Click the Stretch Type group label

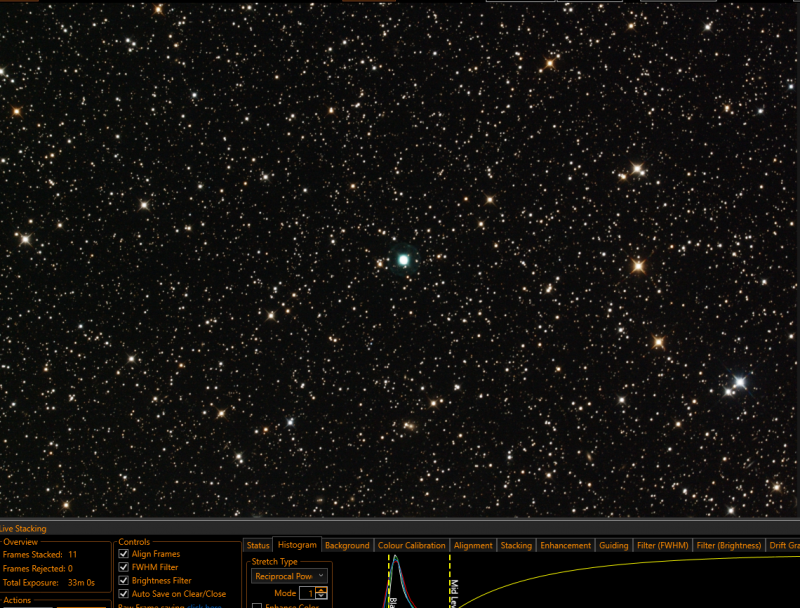coord(274,561)
